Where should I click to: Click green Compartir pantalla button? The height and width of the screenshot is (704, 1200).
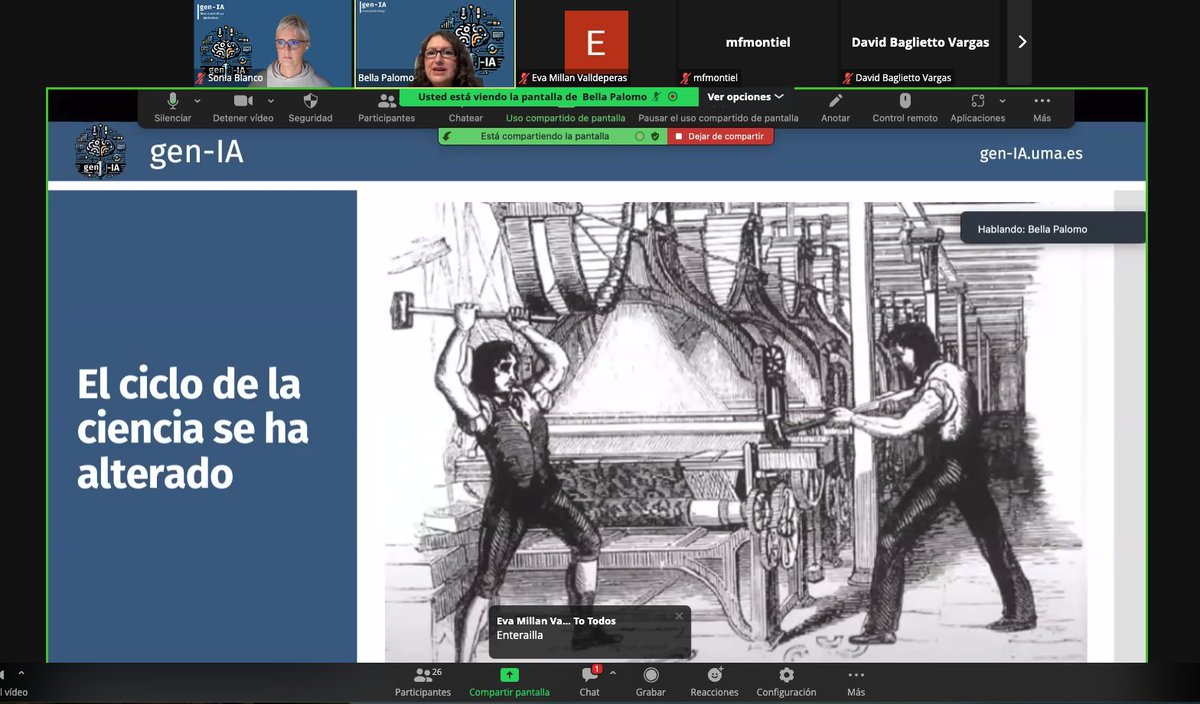pyautogui.click(x=509, y=683)
